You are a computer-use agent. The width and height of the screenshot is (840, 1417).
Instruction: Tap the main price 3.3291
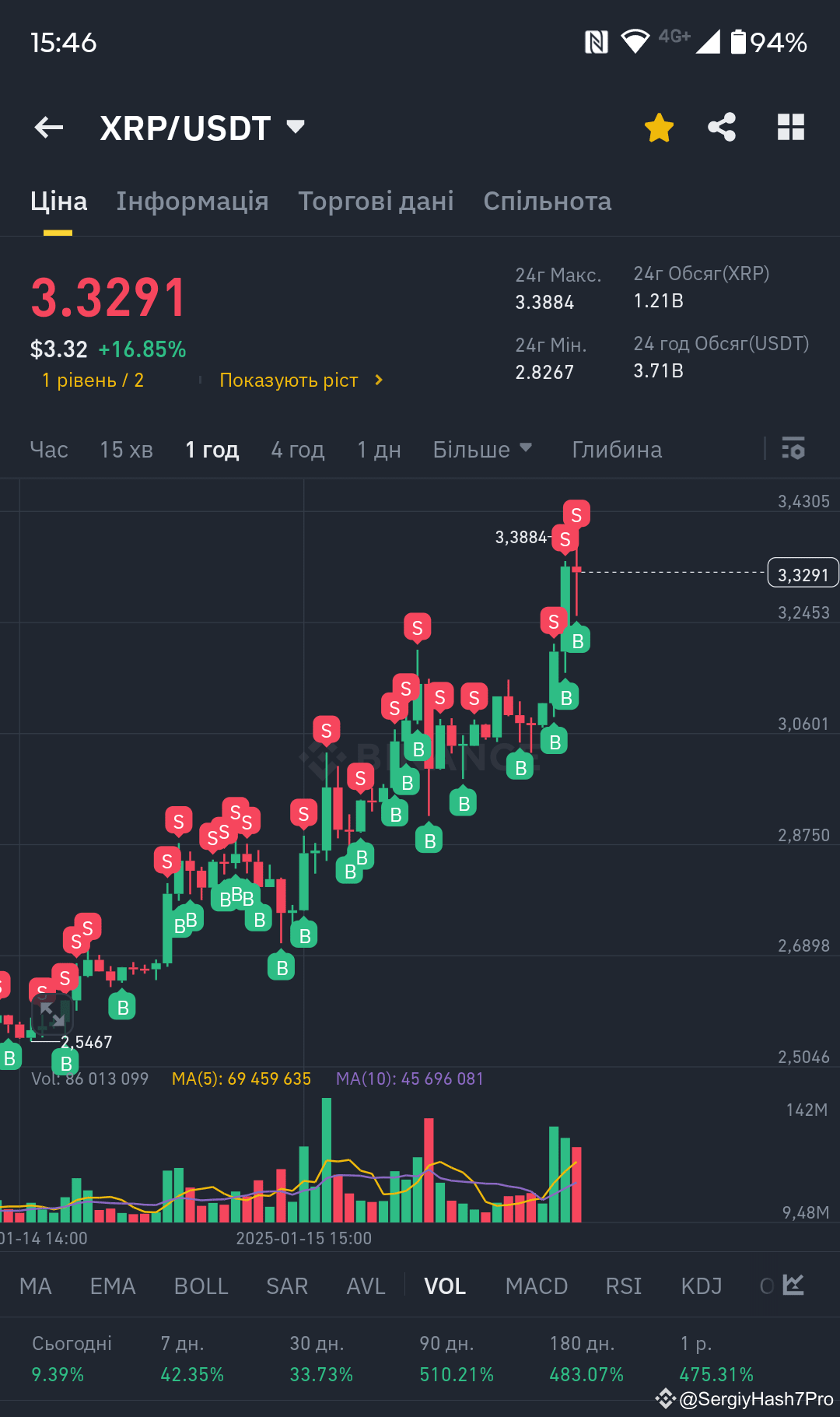[108, 298]
